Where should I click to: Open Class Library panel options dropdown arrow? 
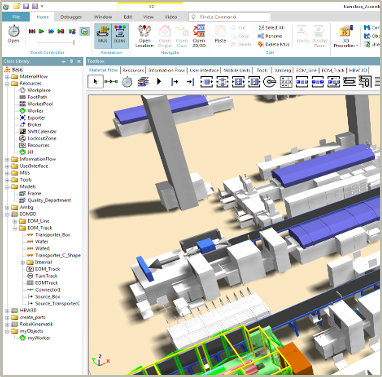click(64, 61)
